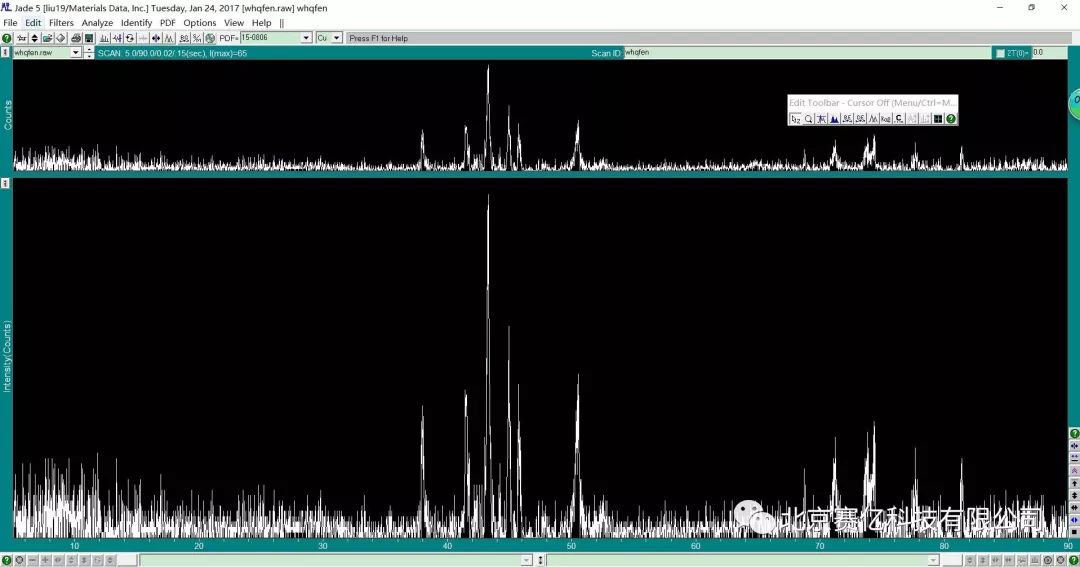This screenshot has width=1080, height=567.
Task: Click the filled peak paint icon in Edit Toolbar
Action: [x=834, y=119]
